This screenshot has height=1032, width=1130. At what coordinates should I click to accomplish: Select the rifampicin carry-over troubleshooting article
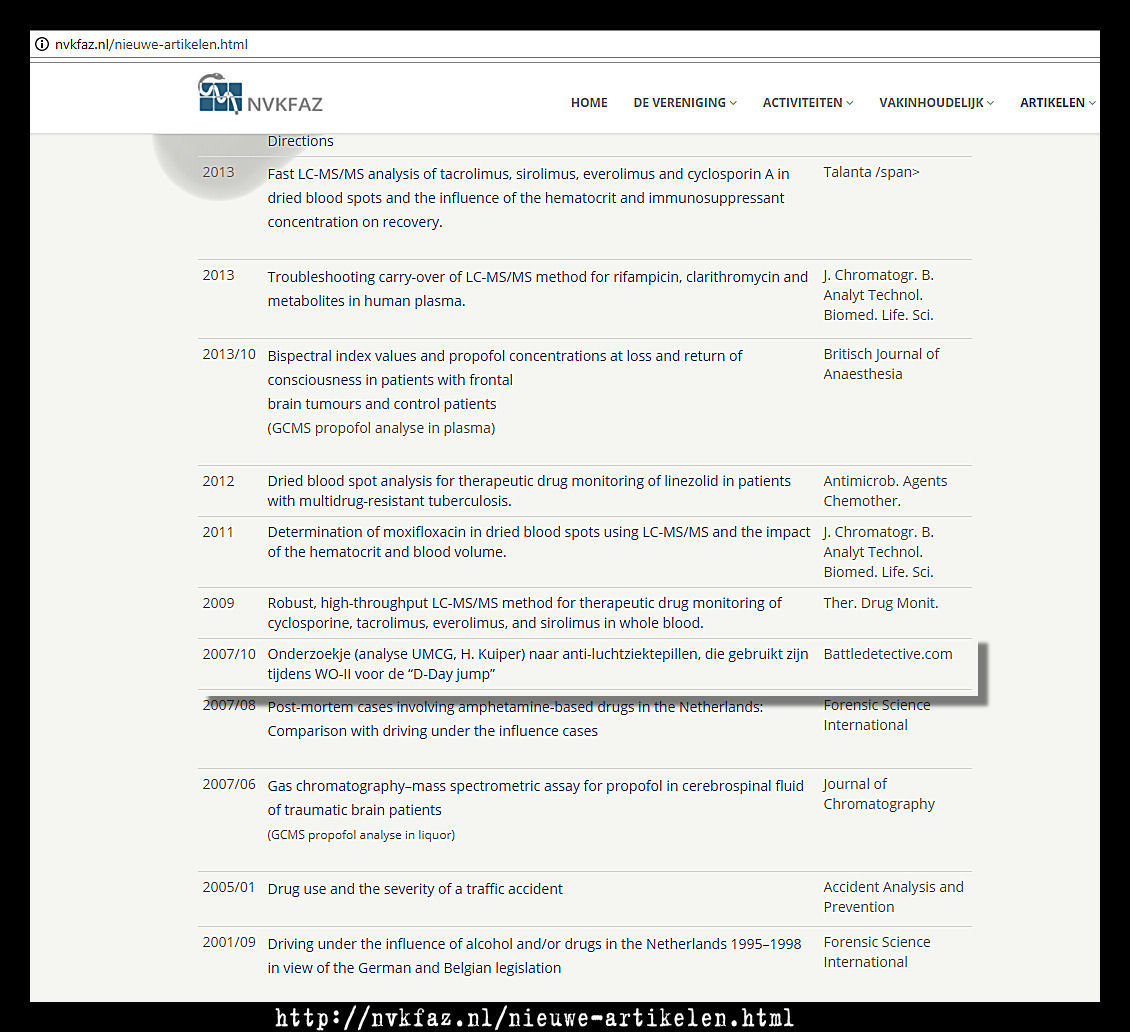537,288
